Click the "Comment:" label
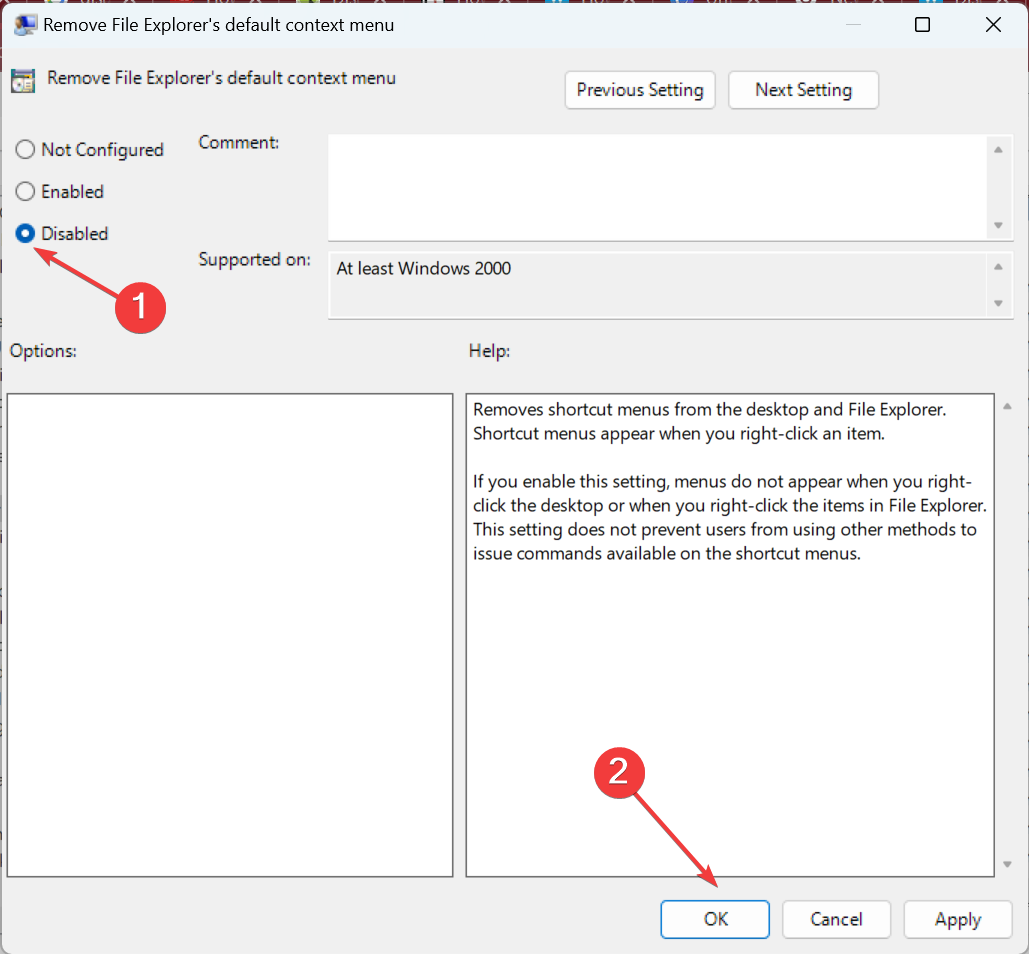The height and width of the screenshot is (954, 1029). coord(239,142)
